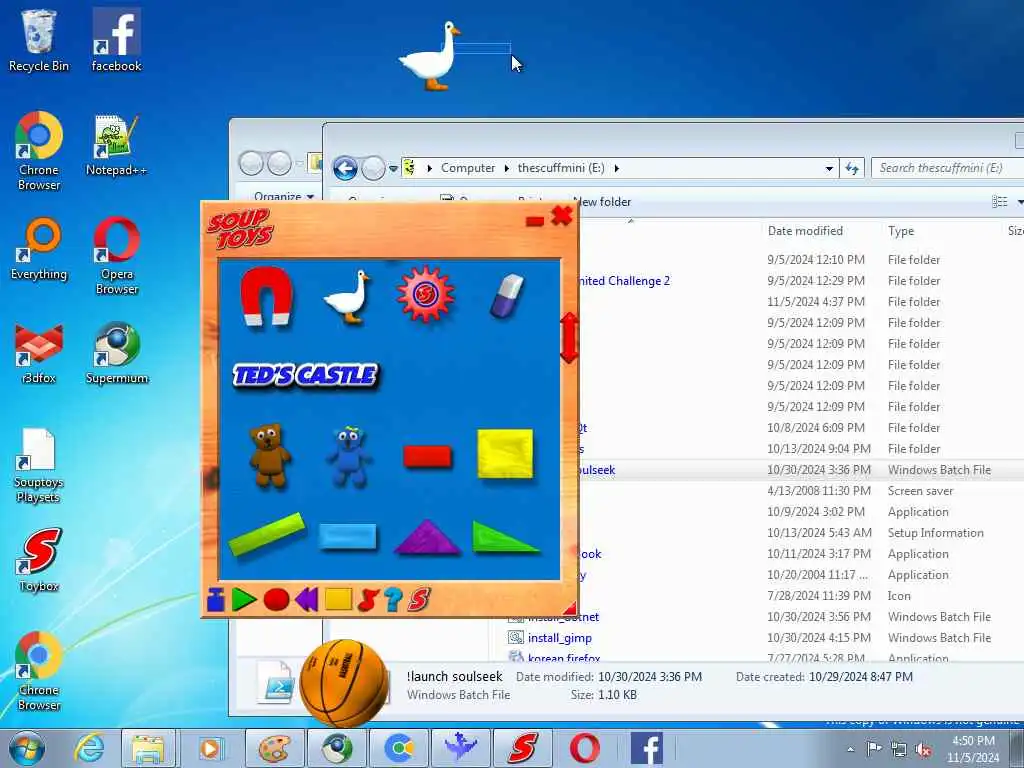Click the Search thescuffmini (E:) field
The image size is (1024, 768).
pos(947,168)
